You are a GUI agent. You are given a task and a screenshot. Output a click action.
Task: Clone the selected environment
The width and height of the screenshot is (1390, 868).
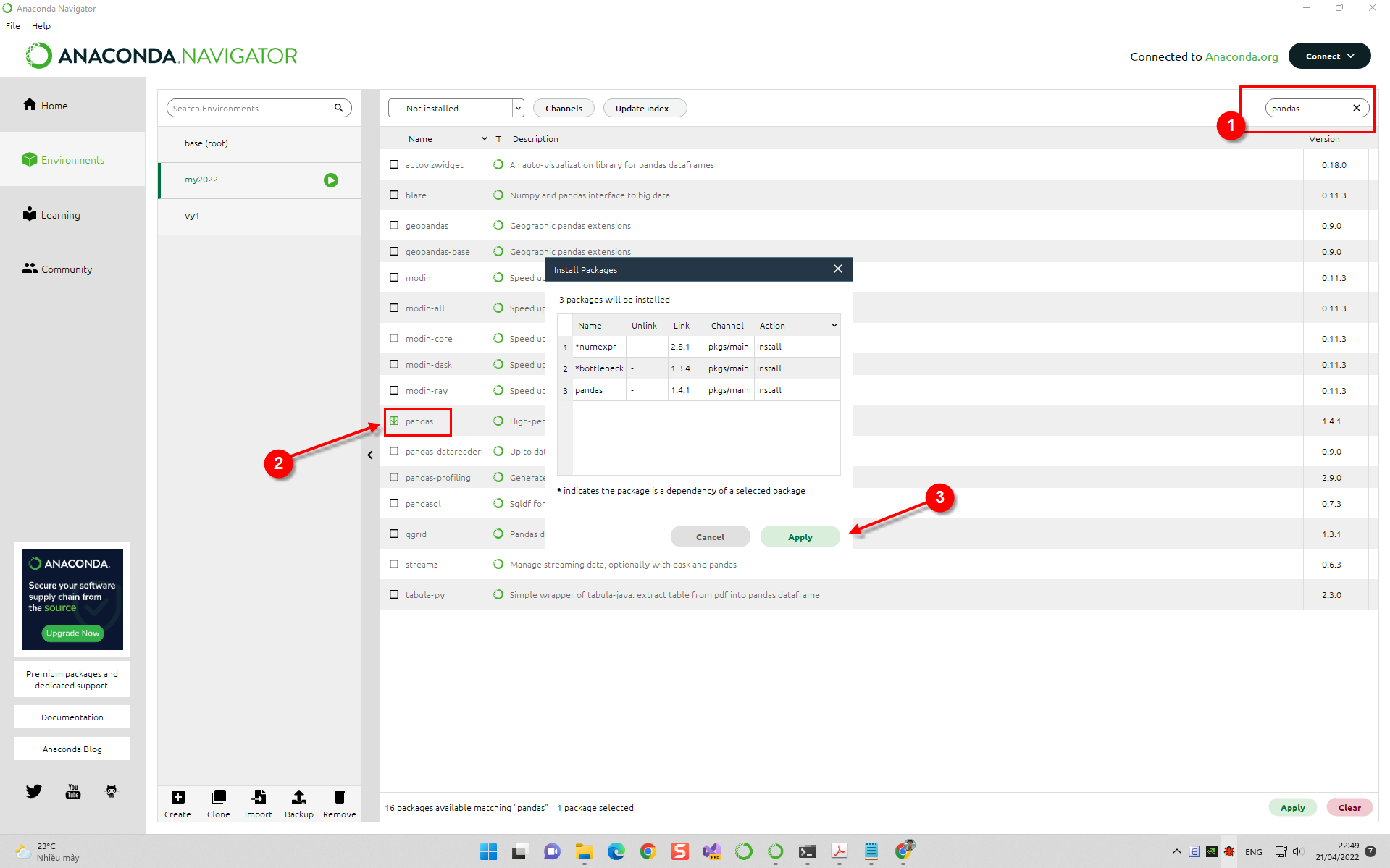[218, 804]
